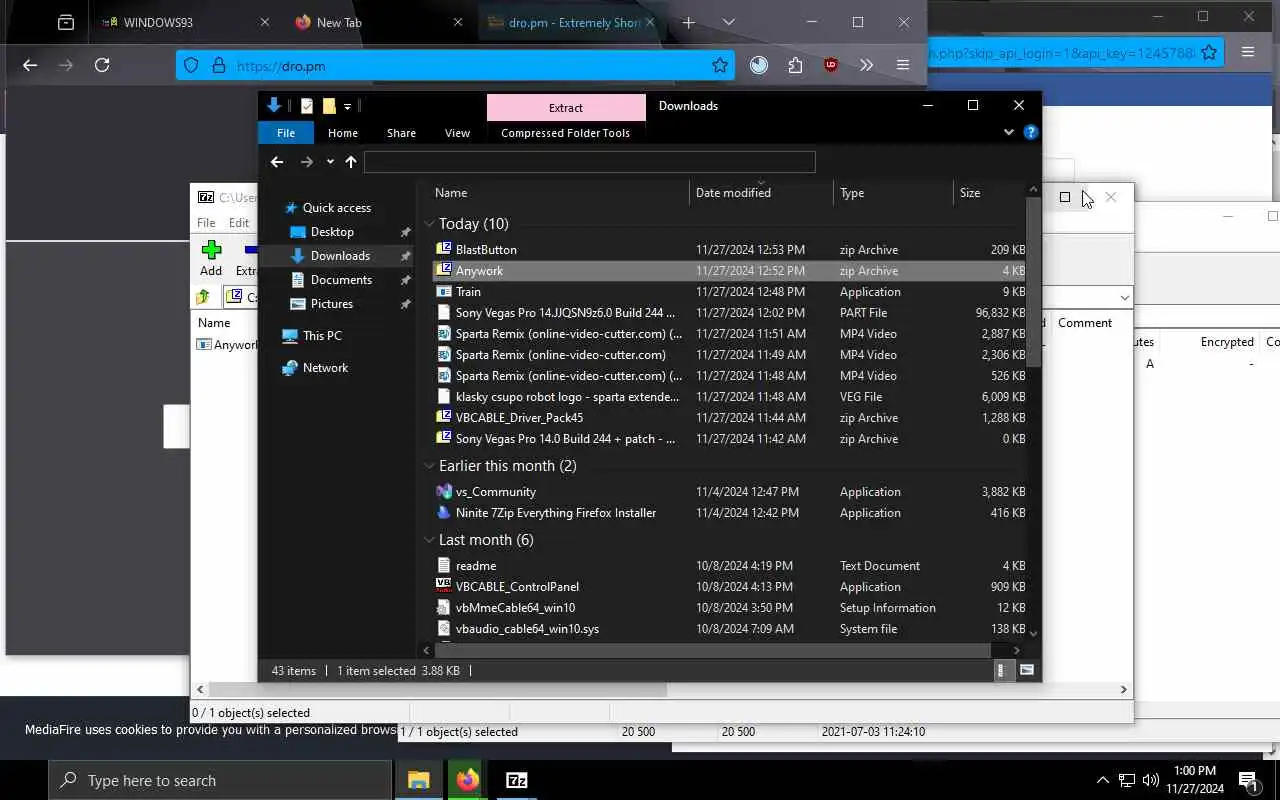The height and width of the screenshot is (800, 1280).
Task: Switch to WINDOWS93 browser tab
Action: [185, 22]
